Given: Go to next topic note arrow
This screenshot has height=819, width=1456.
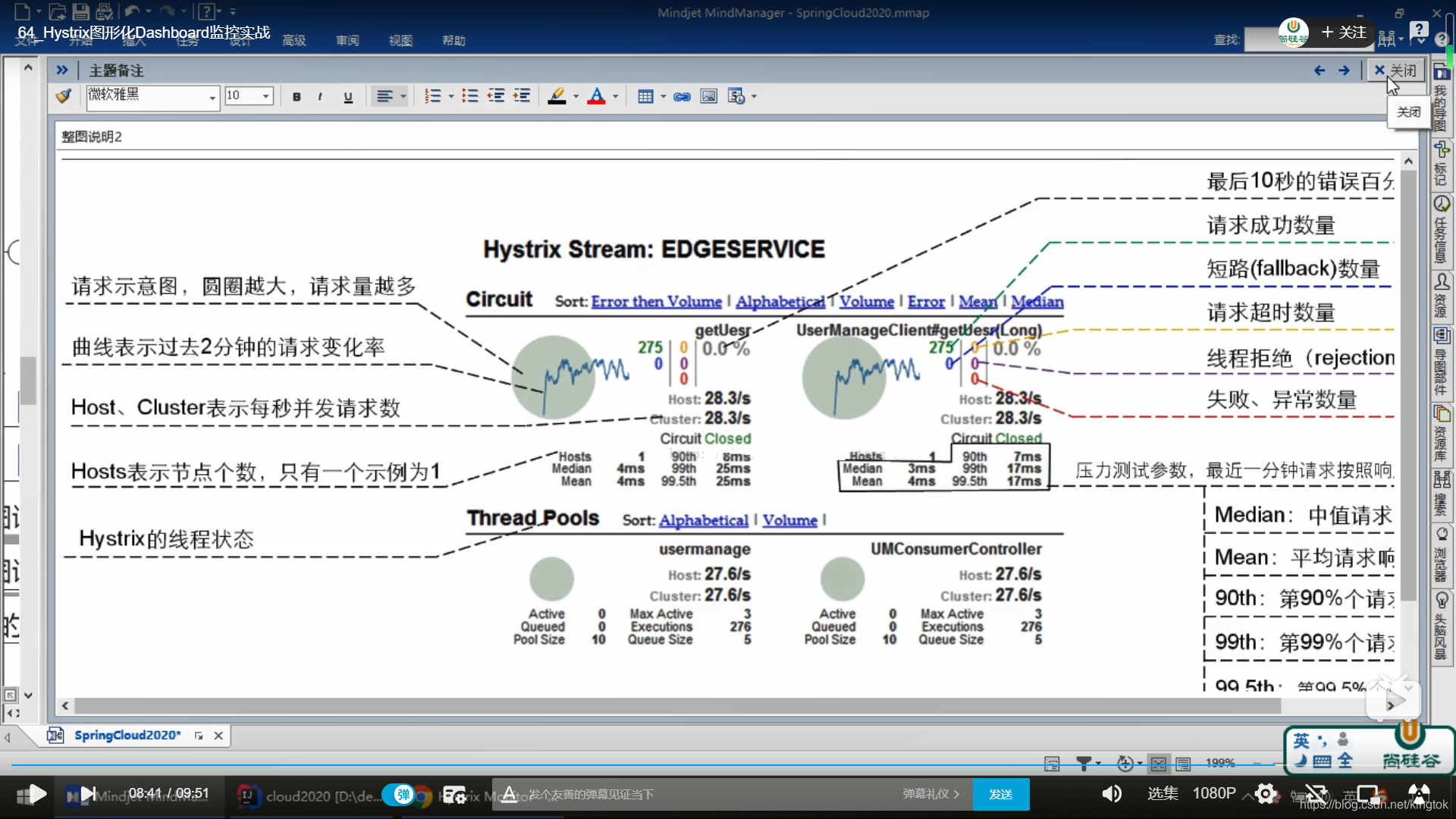Looking at the screenshot, I should [x=1344, y=71].
